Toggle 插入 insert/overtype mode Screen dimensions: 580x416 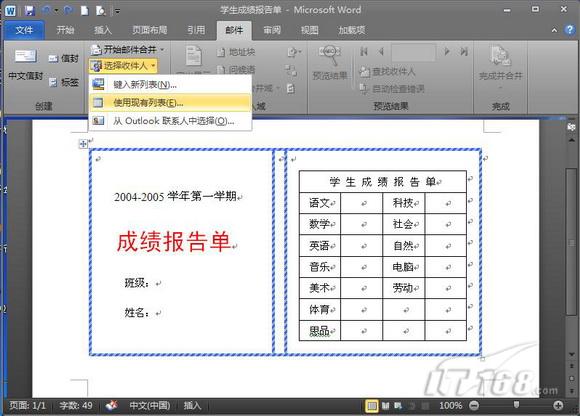[192, 406]
